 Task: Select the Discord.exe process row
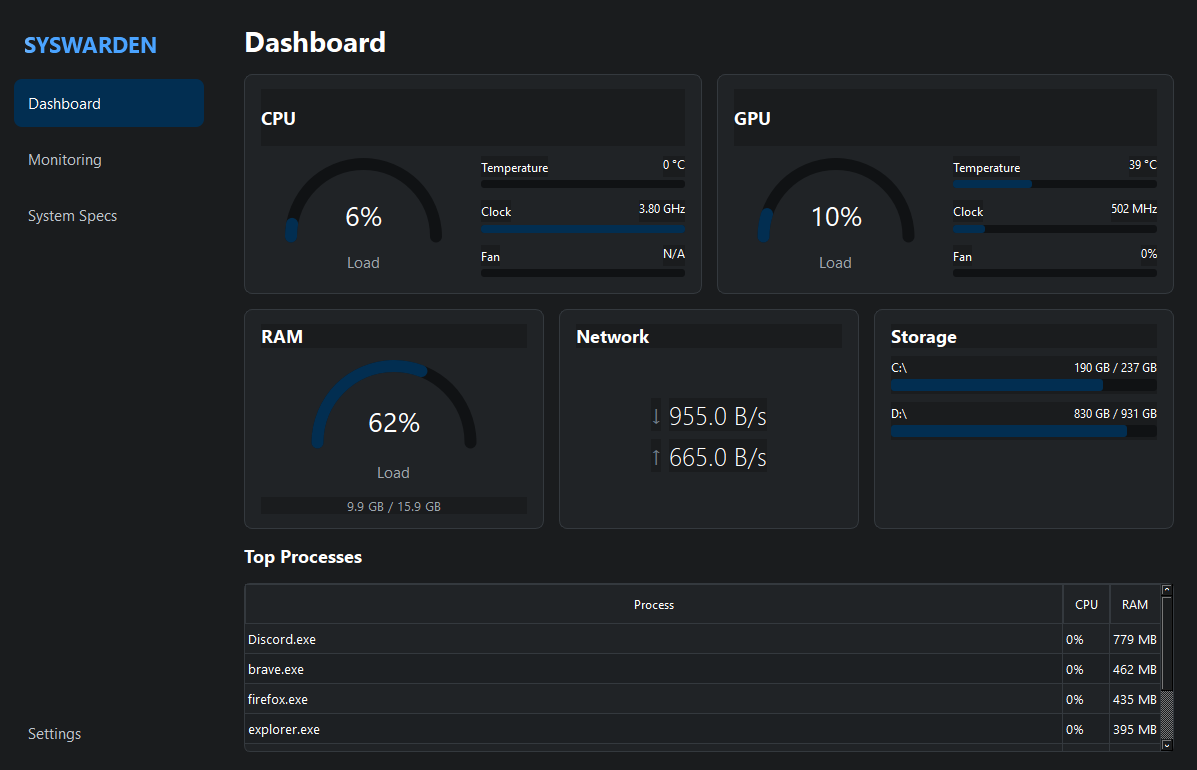tap(702, 639)
